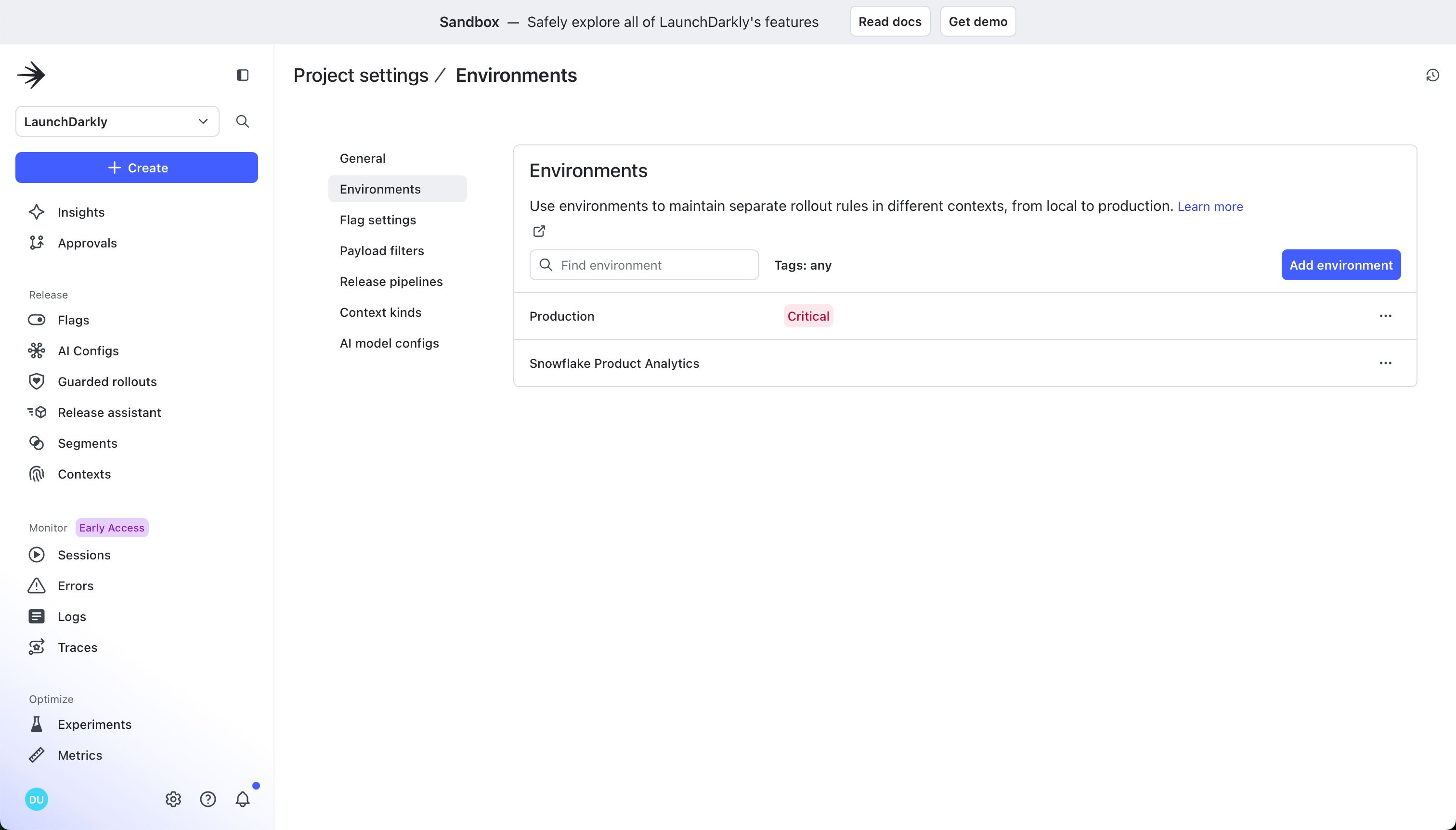Select the Environments settings tab
This screenshot has width=1456, height=830.
[397, 189]
